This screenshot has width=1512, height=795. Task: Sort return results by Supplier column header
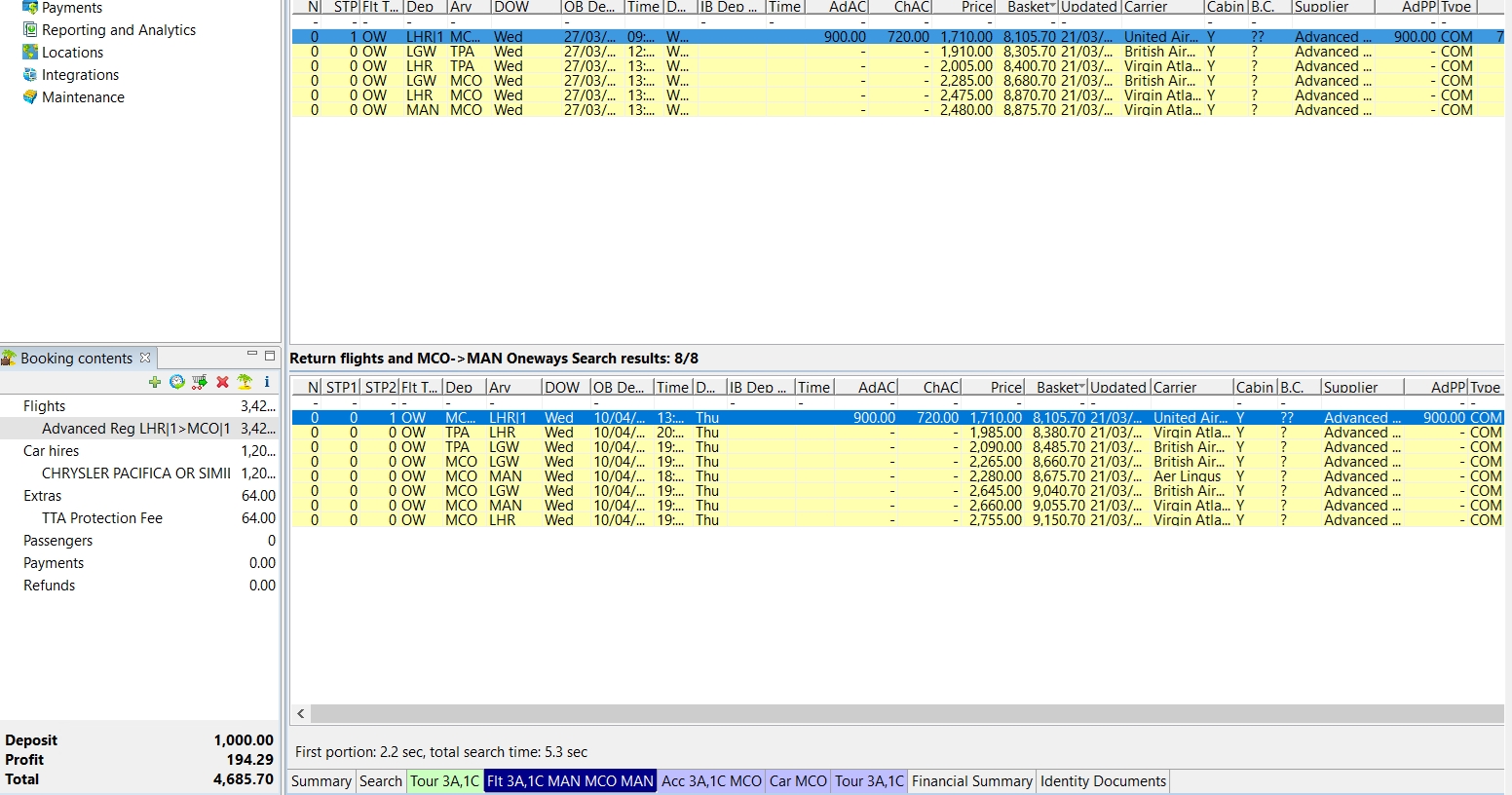(x=1362, y=387)
